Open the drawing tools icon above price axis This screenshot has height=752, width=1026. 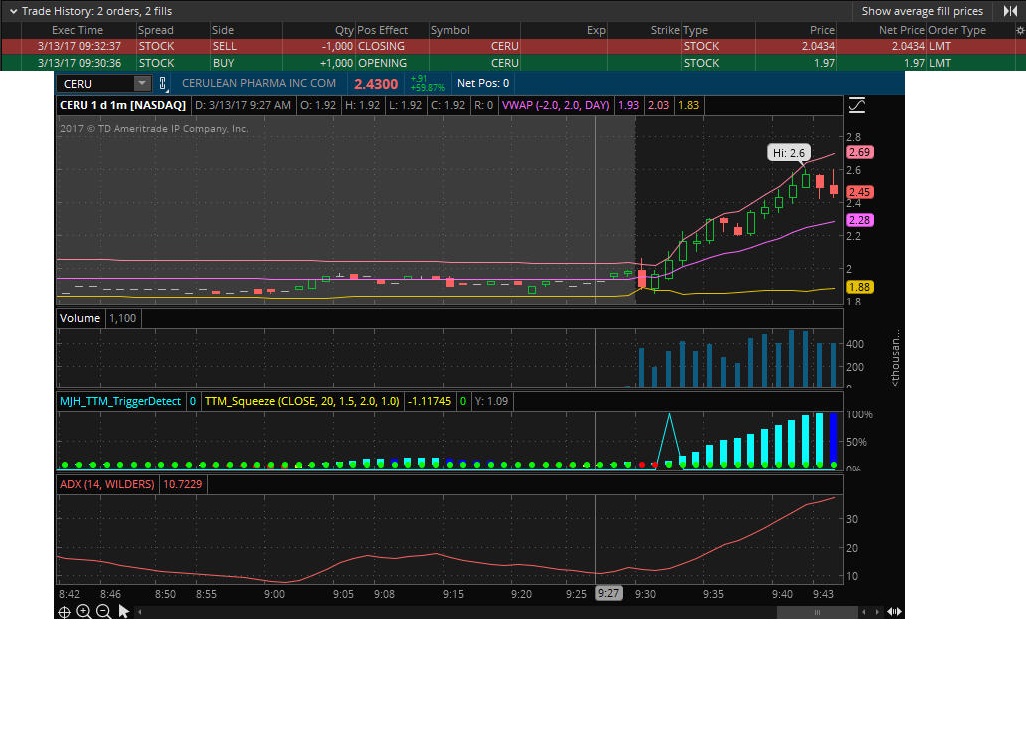(856, 105)
